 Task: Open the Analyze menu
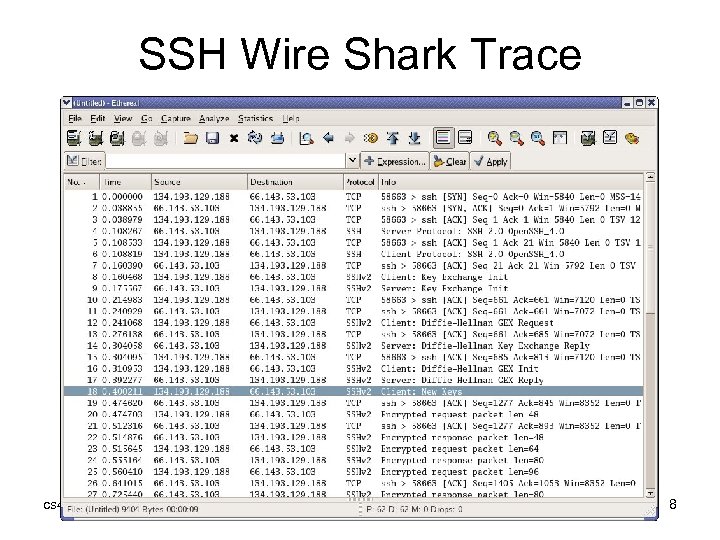pos(214,118)
